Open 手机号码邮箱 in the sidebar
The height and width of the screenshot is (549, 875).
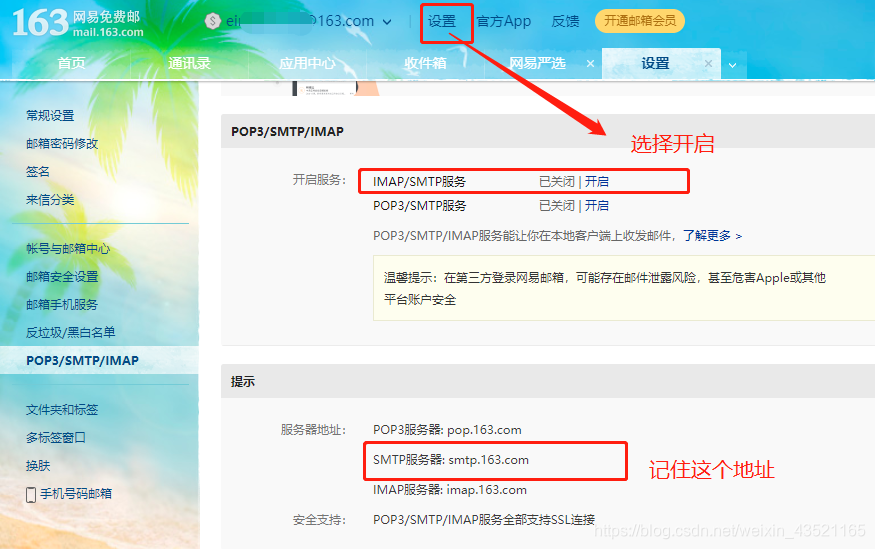tap(76, 494)
